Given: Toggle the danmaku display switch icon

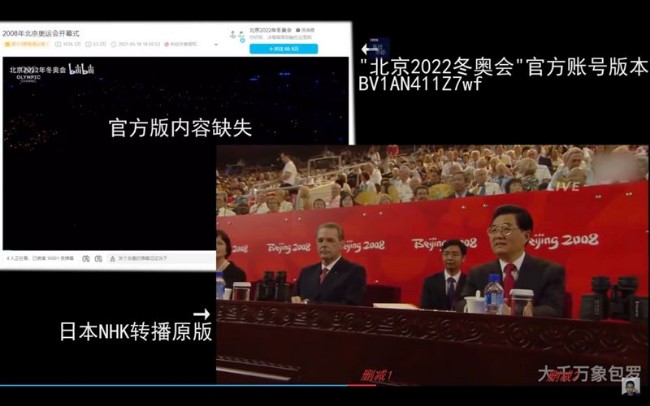Looking at the screenshot, I should 85,258.
